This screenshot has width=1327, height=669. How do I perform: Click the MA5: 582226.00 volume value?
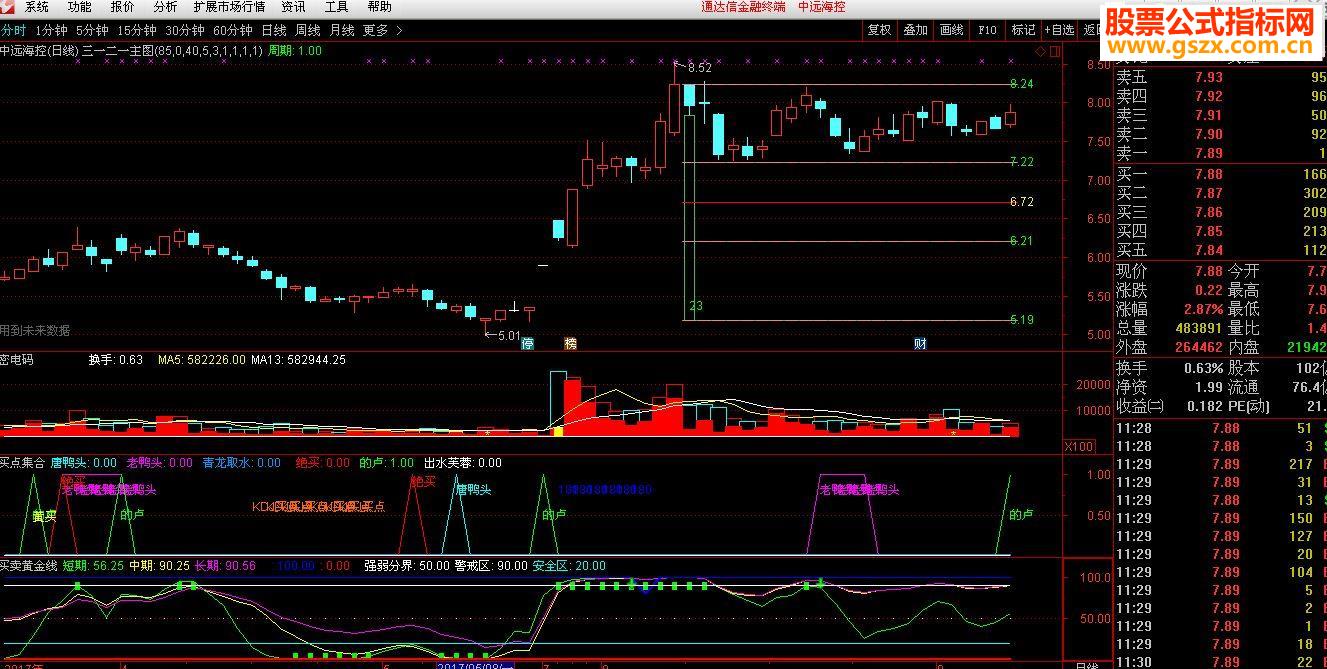click(202, 359)
